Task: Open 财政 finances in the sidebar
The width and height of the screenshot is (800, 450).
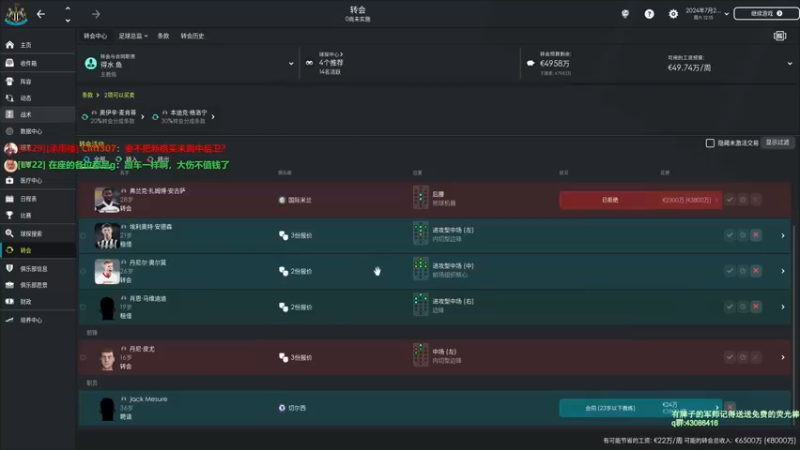Action: pyautogui.click(x=38, y=302)
